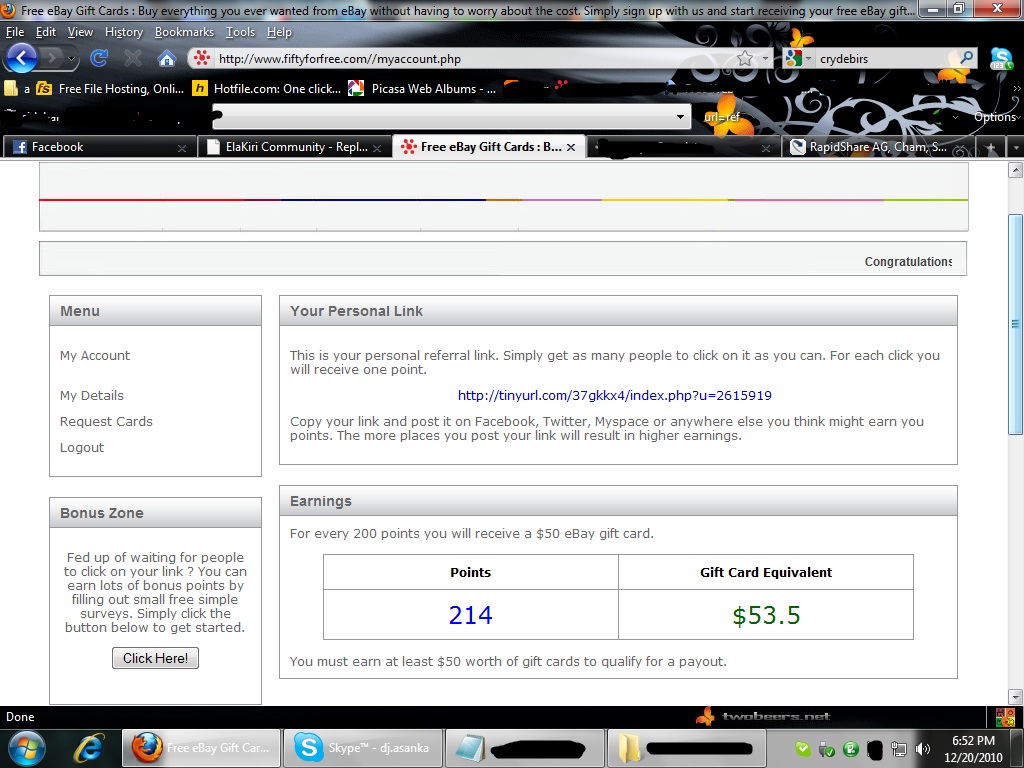
Task: Open the History menu
Action: pyautogui.click(x=123, y=32)
